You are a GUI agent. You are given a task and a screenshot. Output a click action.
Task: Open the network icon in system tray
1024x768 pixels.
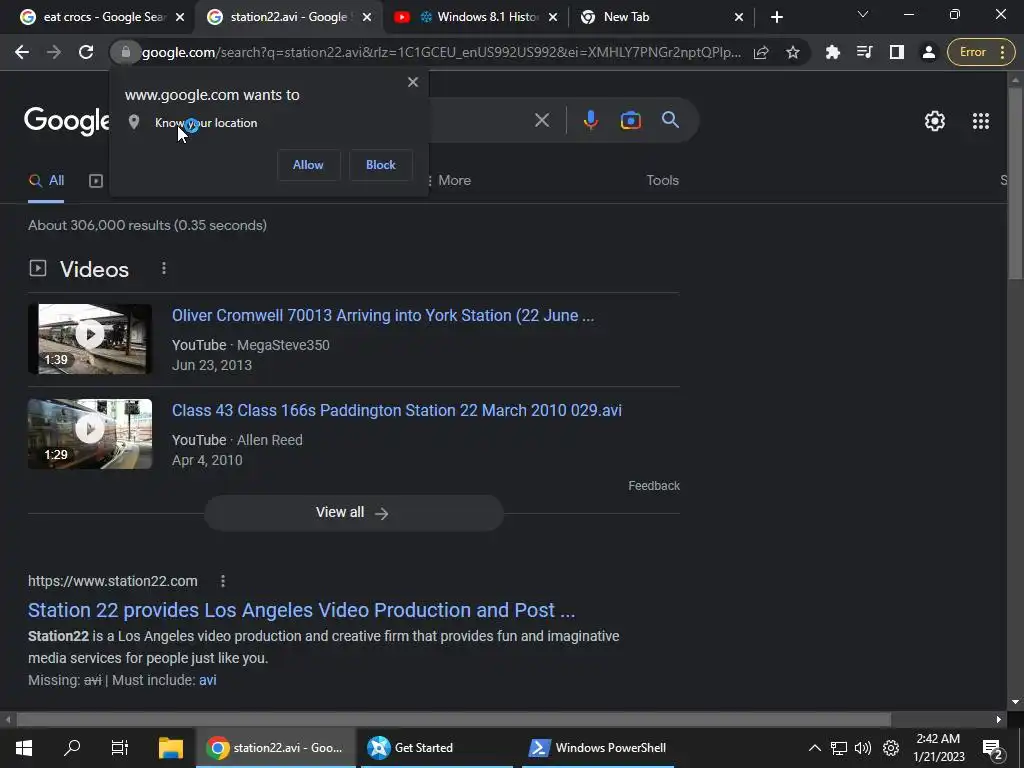[x=839, y=748]
